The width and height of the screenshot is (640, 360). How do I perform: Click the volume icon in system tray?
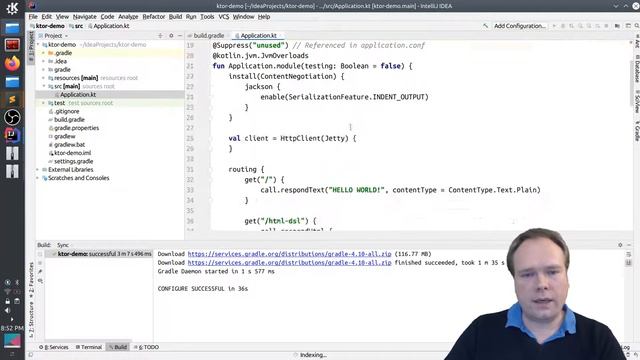(7, 310)
